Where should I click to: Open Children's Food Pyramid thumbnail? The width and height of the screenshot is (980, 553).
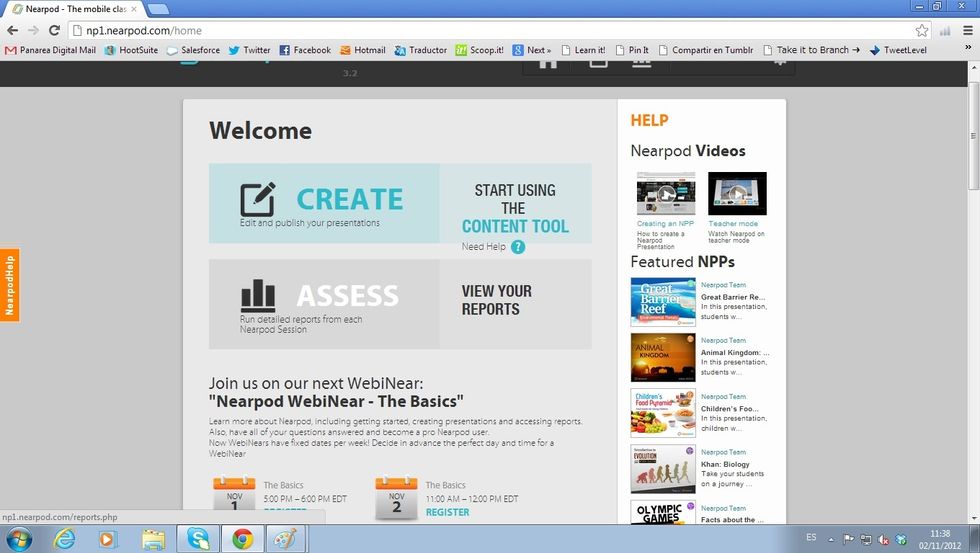pyautogui.click(x=663, y=413)
